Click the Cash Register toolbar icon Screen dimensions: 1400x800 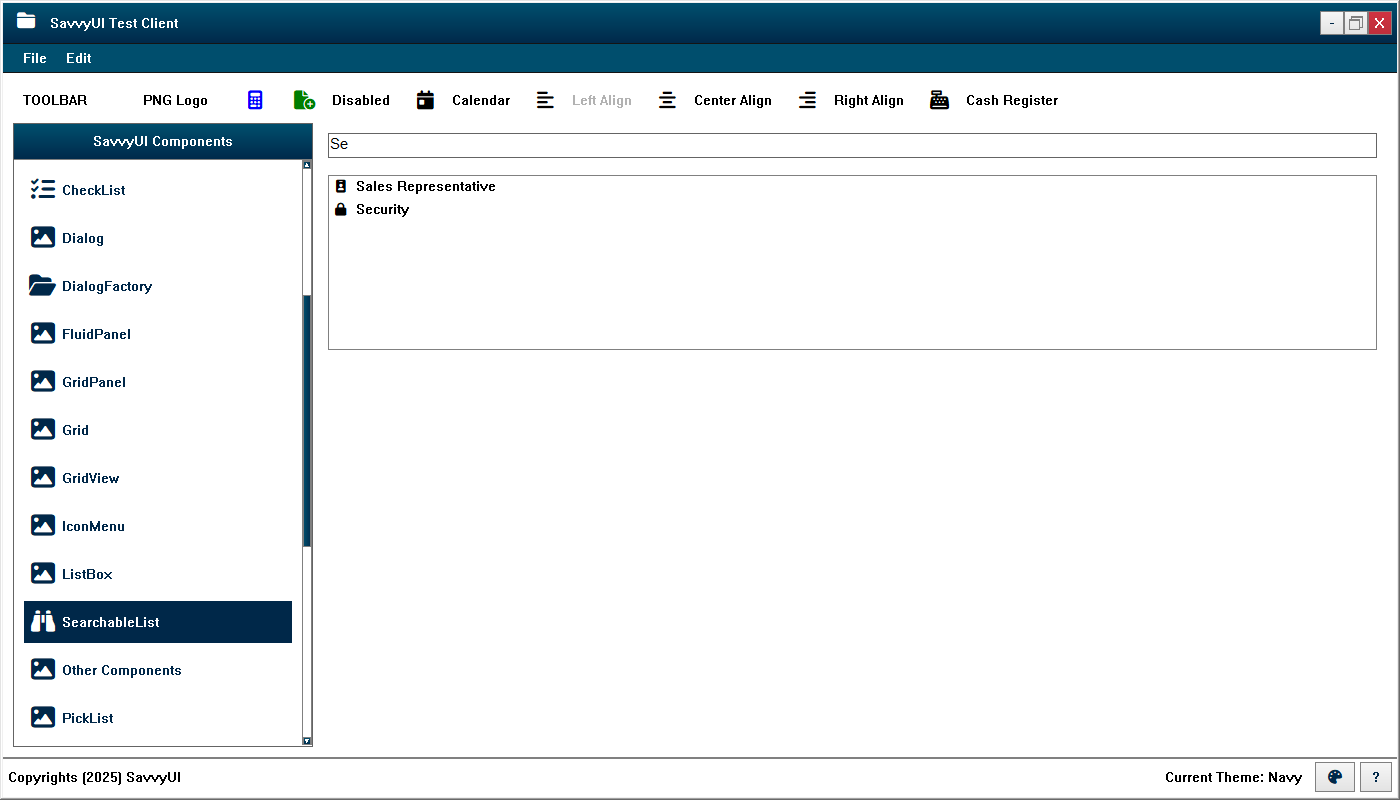coord(939,100)
